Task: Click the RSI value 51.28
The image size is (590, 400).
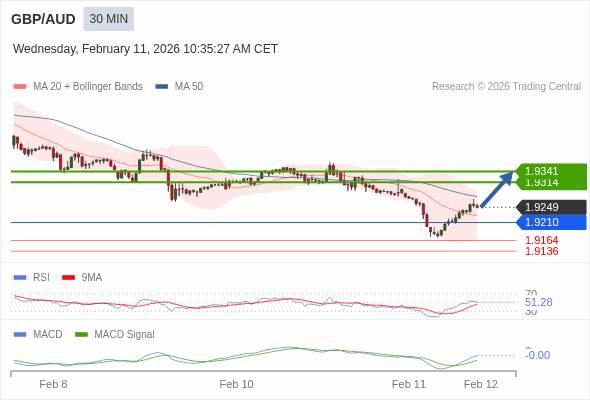Action: tap(538, 302)
